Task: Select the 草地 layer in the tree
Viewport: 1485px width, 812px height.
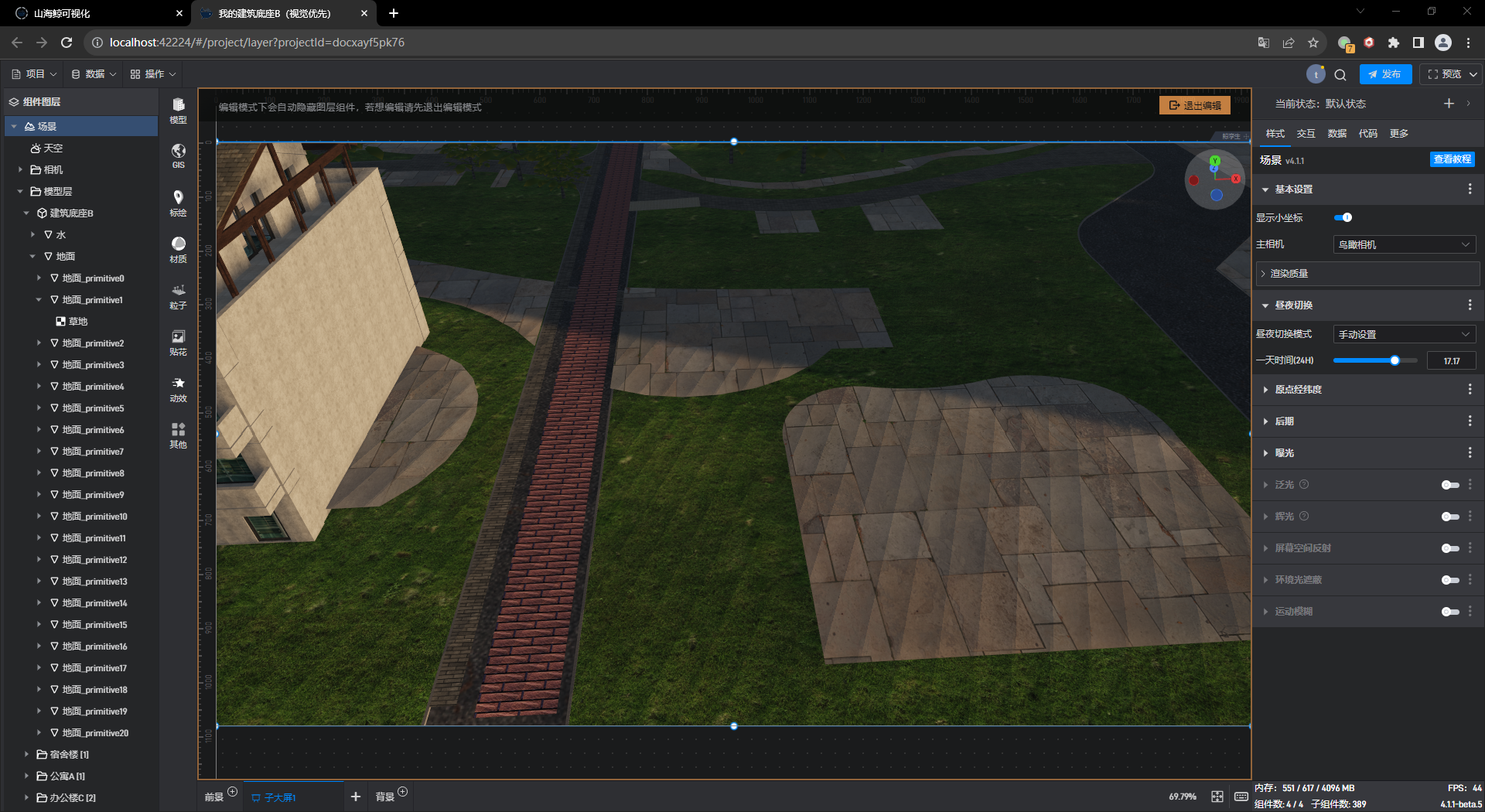Action: pyautogui.click(x=77, y=322)
